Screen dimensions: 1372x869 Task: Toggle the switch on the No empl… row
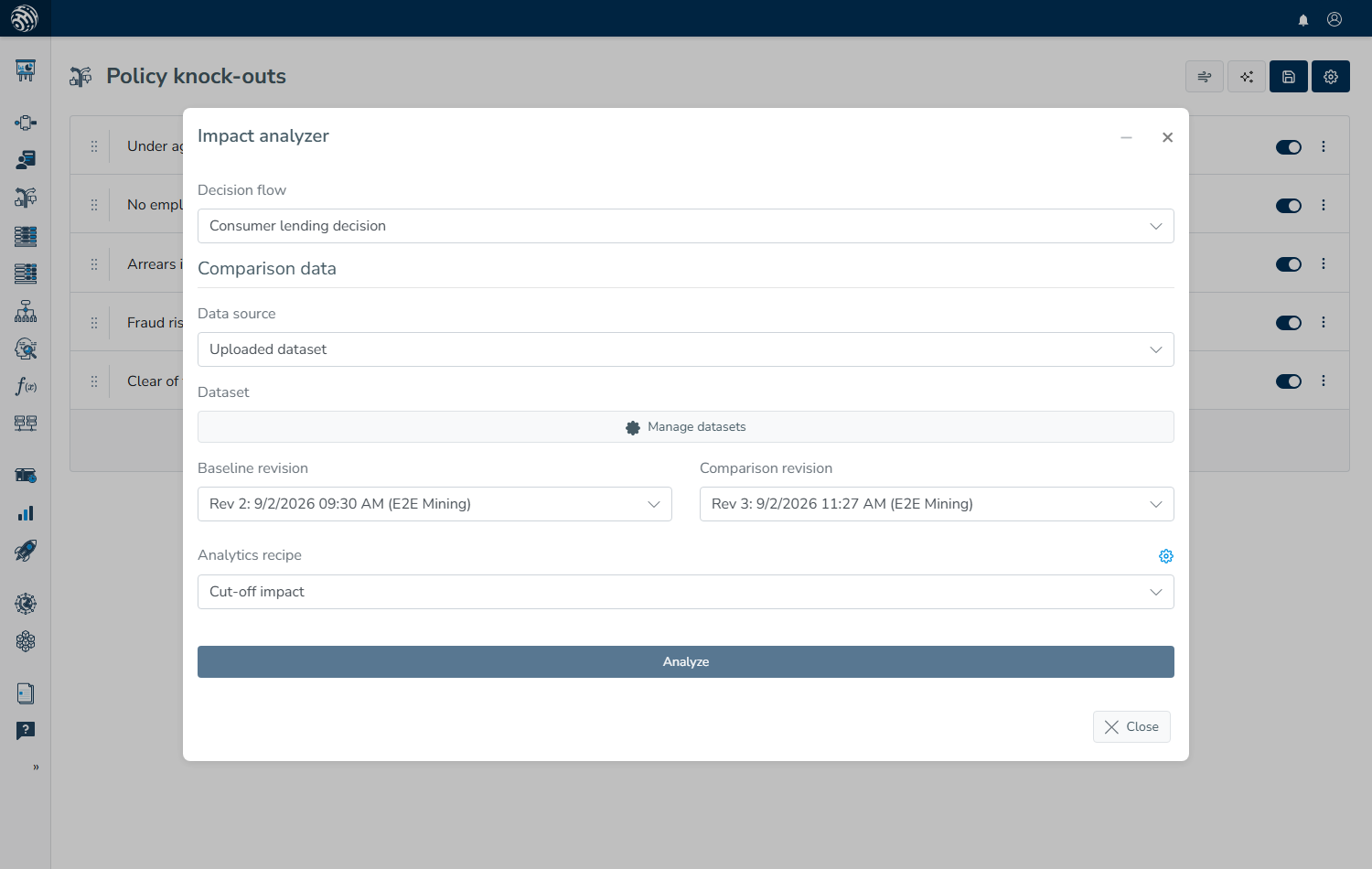click(1289, 206)
